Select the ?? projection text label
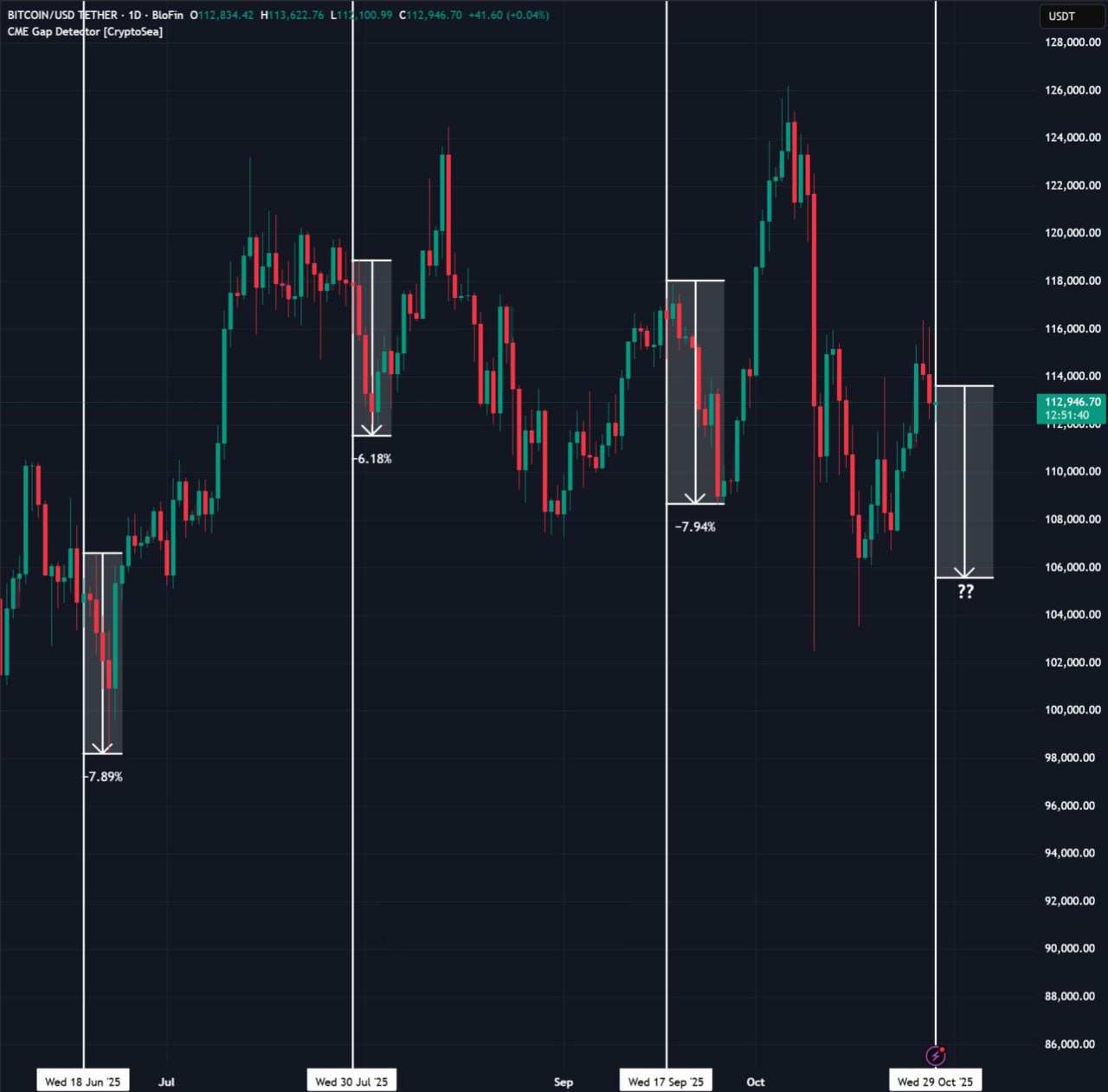1108x1092 pixels. [x=965, y=591]
